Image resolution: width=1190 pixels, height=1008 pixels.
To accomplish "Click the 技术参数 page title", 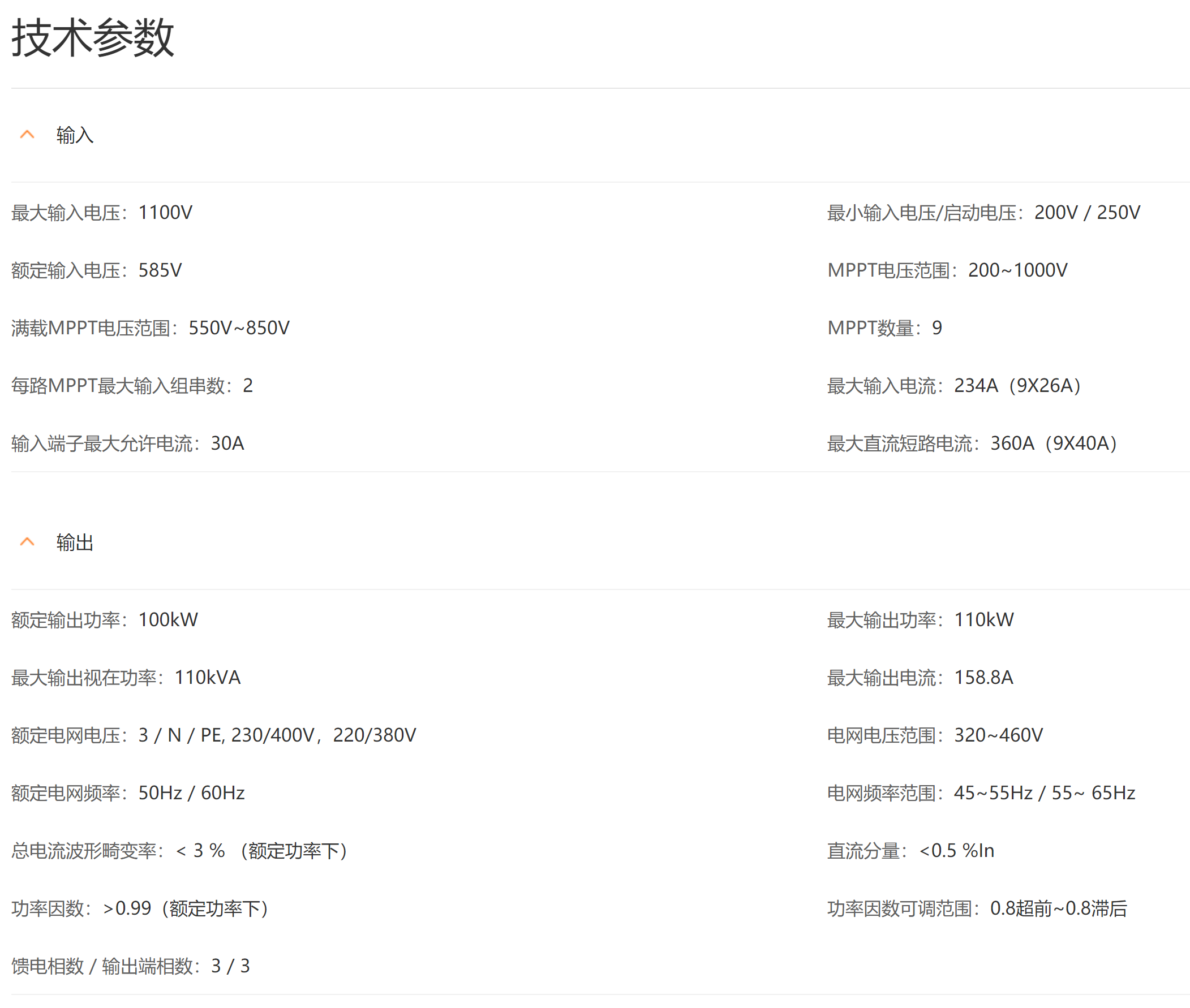I will (x=93, y=38).
